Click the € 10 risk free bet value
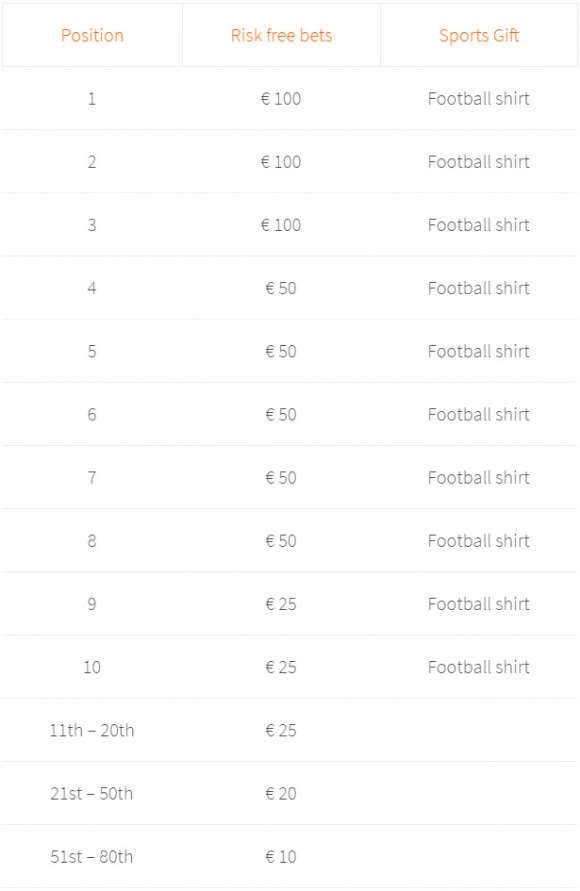The image size is (580, 891). [281, 856]
